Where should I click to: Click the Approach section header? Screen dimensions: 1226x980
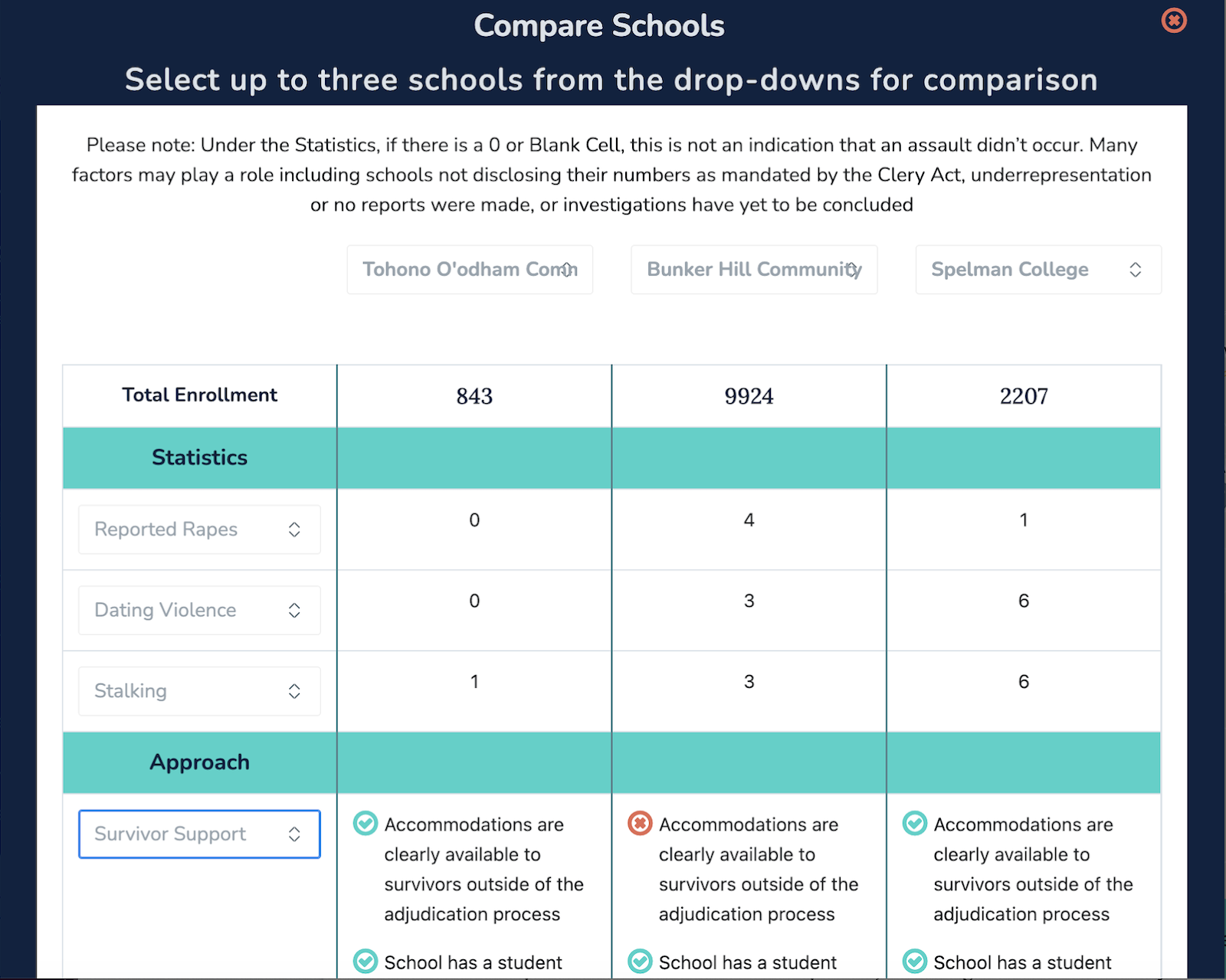click(x=199, y=762)
